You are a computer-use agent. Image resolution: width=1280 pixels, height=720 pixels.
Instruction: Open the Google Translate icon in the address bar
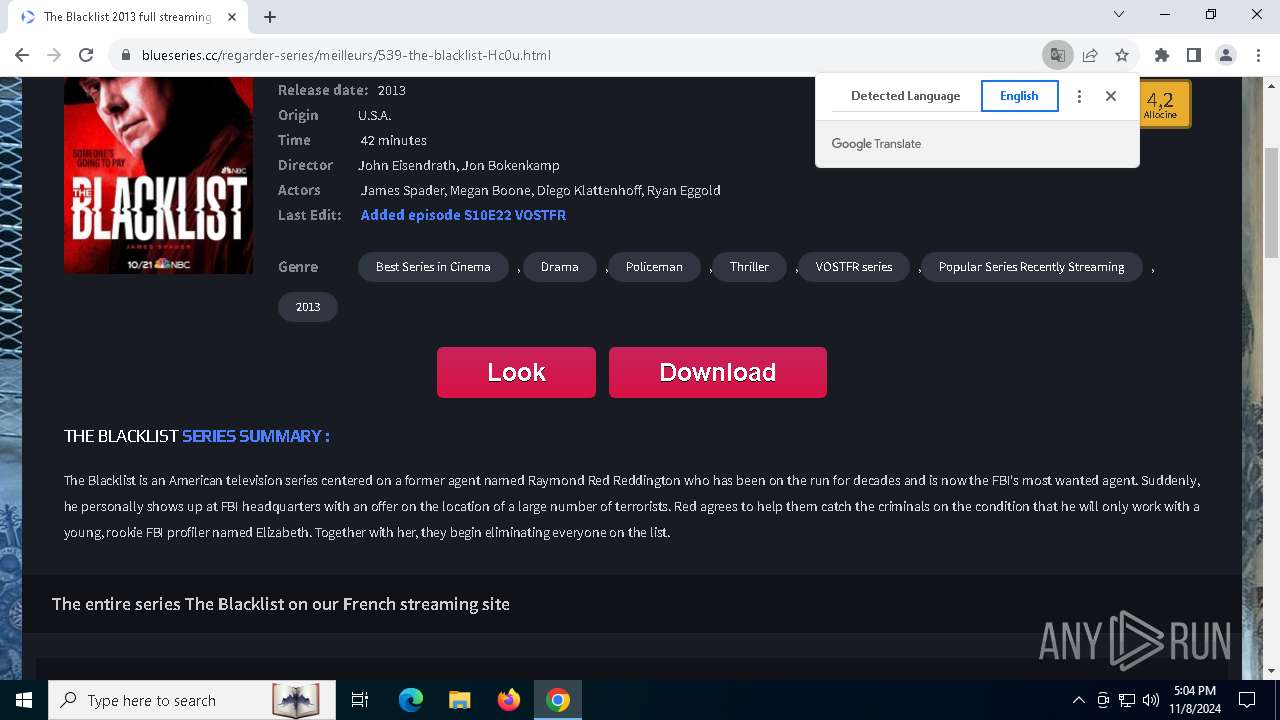click(1057, 55)
